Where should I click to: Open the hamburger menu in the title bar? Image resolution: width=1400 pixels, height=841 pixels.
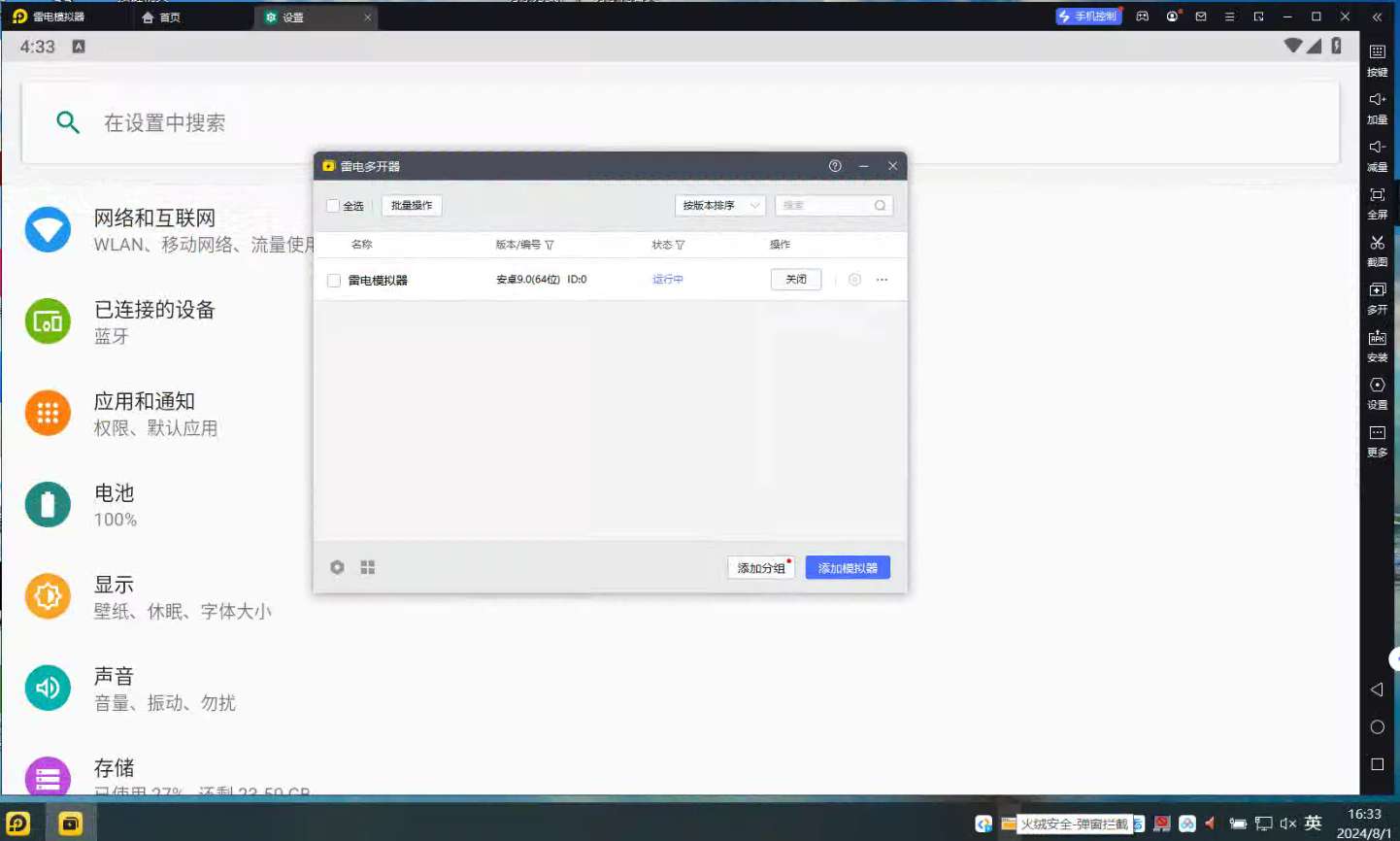[x=1230, y=17]
